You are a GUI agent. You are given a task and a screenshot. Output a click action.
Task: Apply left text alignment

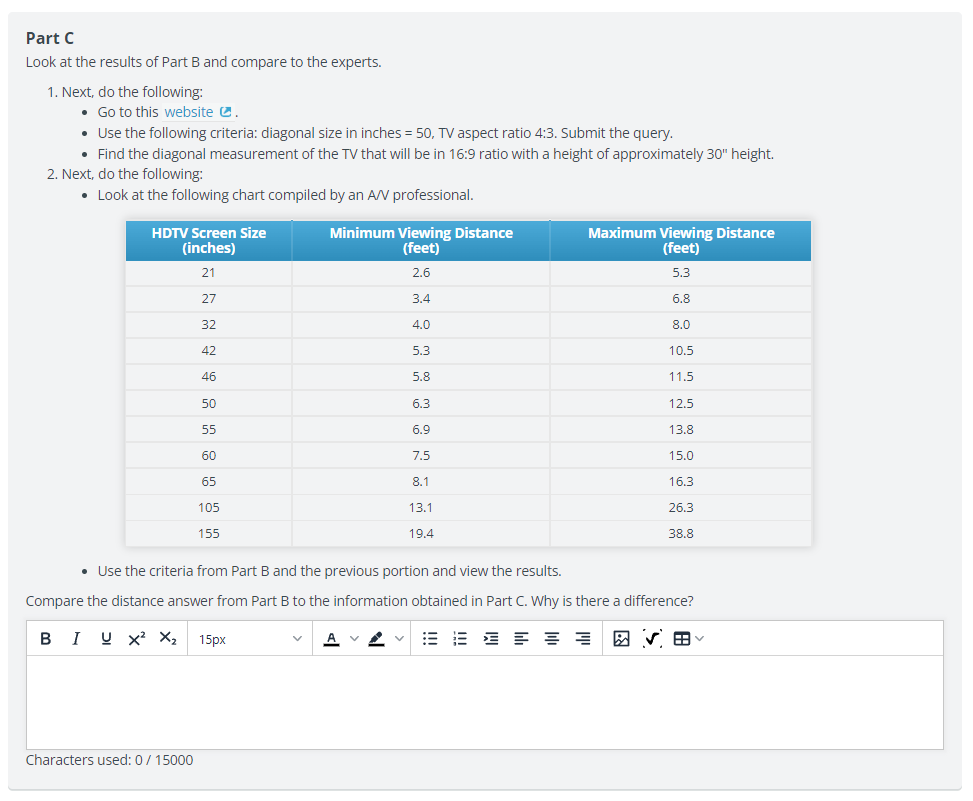pos(521,637)
